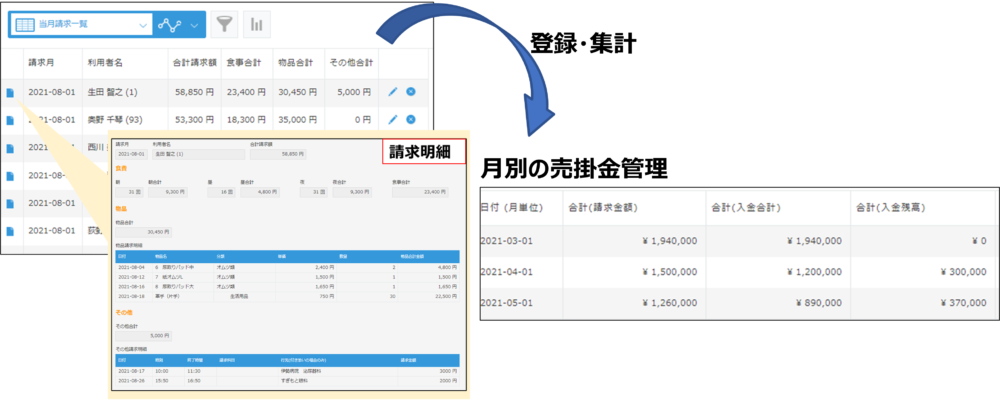Click the 昼 16 回 field in detail form
Screen dimensions: 1000x400
click(221, 192)
